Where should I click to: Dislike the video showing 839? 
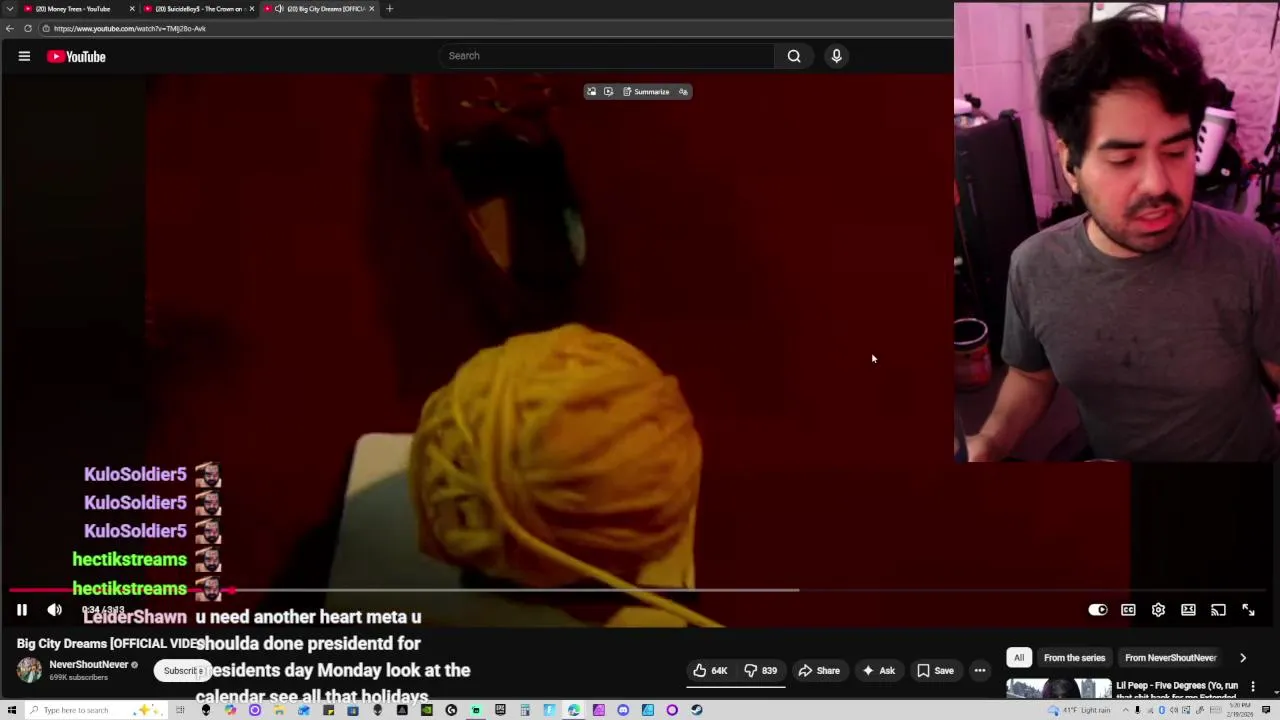point(761,671)
